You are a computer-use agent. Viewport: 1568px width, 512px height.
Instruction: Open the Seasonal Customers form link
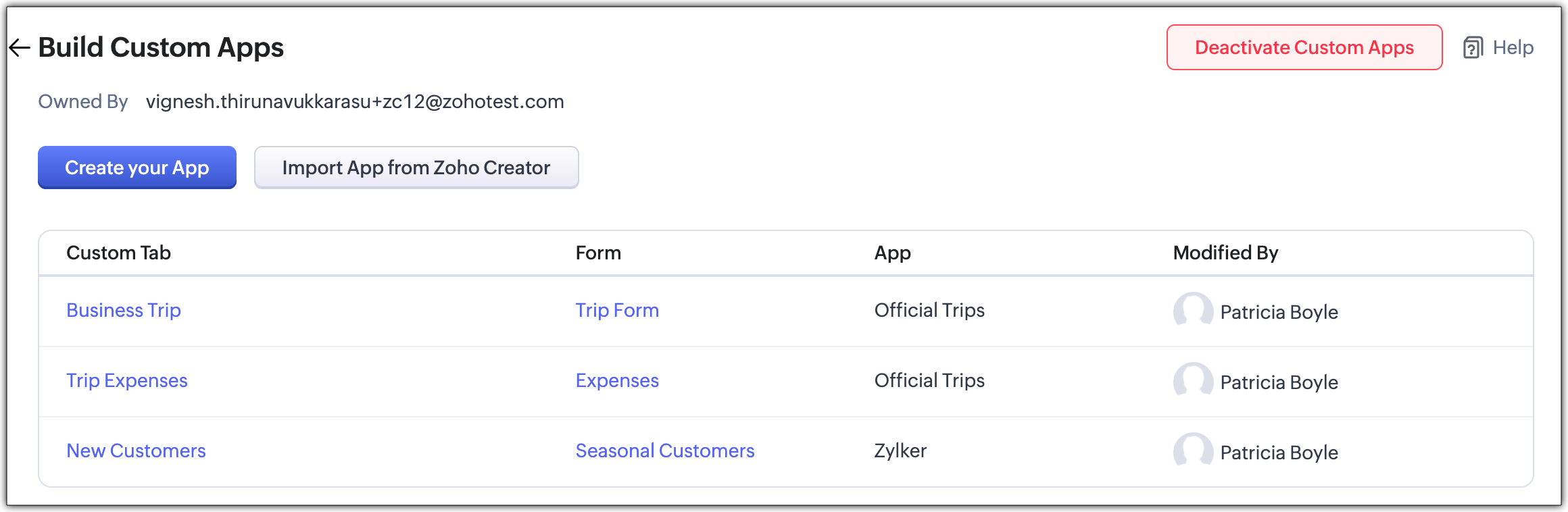tap(665, 451)
